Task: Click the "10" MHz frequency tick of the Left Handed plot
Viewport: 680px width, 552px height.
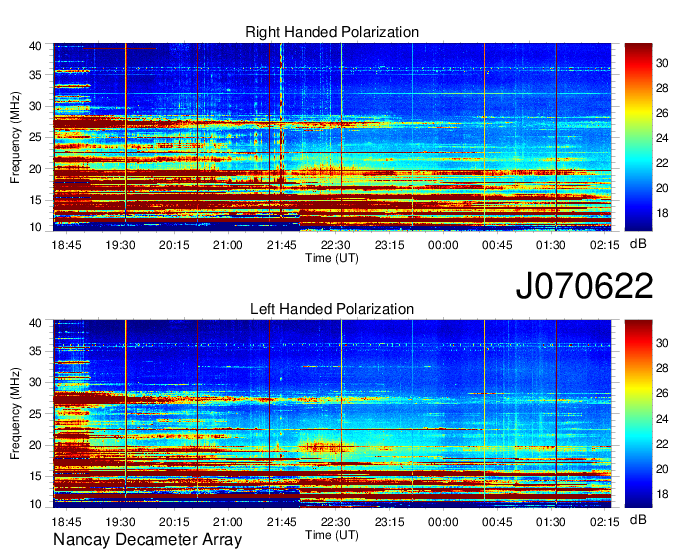Action: [x=36, y=504]
